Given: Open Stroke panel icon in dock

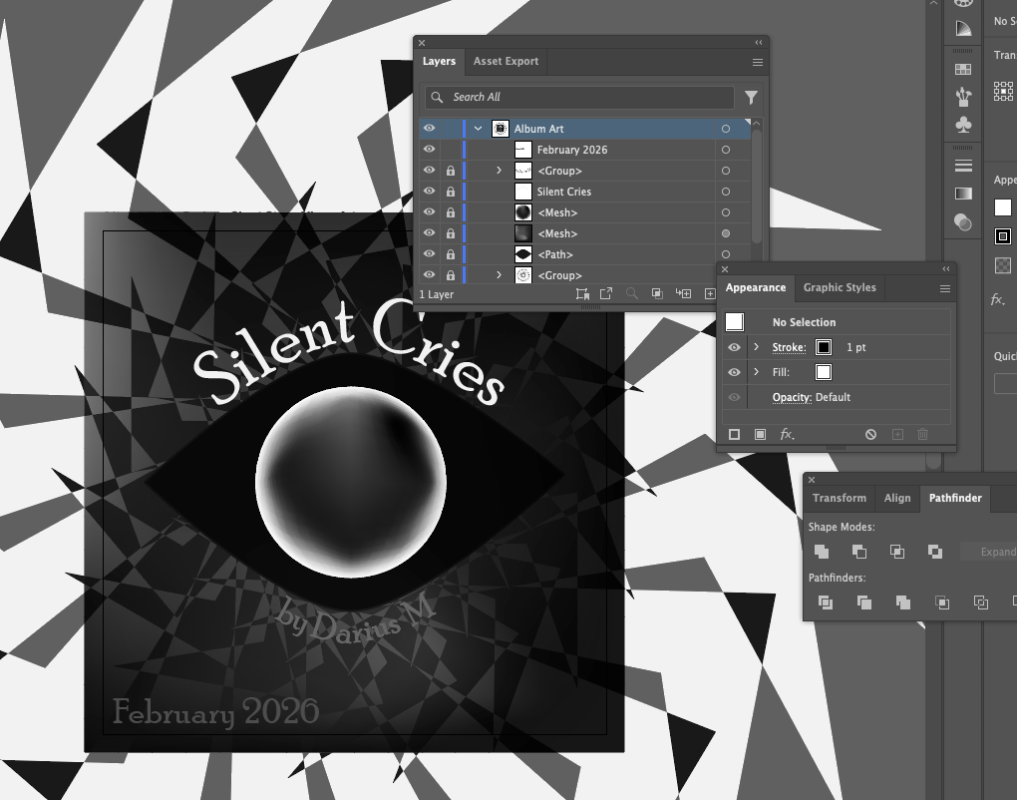Looking at the screenshot, I should tap(963, 166).
